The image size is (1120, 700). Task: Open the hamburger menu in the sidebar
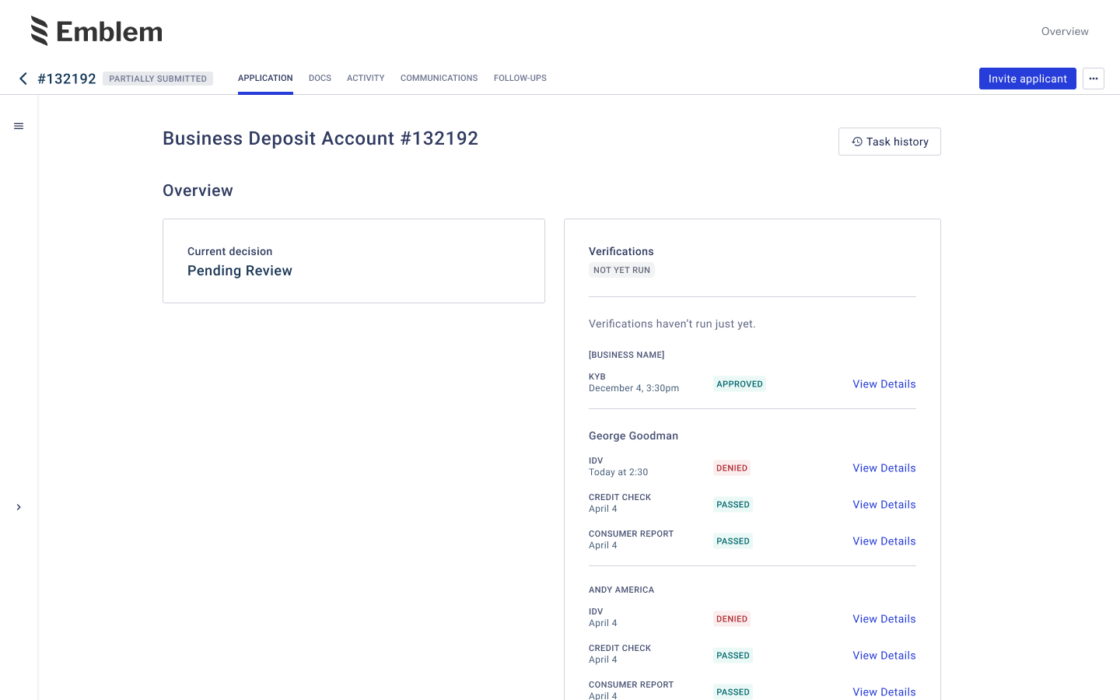click(x=18, y=126)
